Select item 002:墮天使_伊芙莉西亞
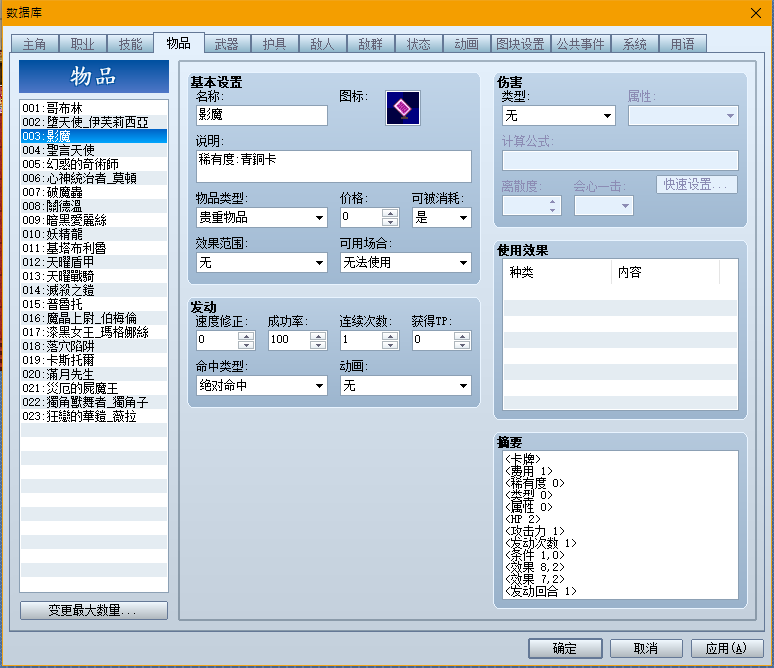 pyautogui.click(x=94, y=122)
